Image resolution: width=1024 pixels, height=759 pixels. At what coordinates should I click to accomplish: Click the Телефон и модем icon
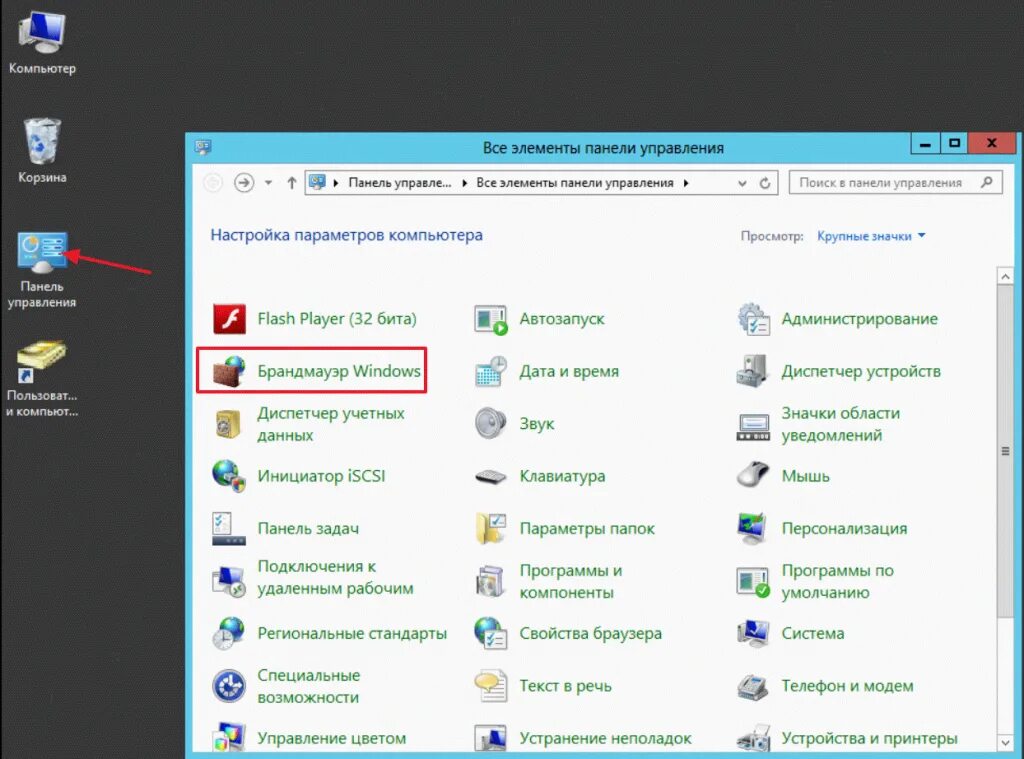click(x=753, y=686)
